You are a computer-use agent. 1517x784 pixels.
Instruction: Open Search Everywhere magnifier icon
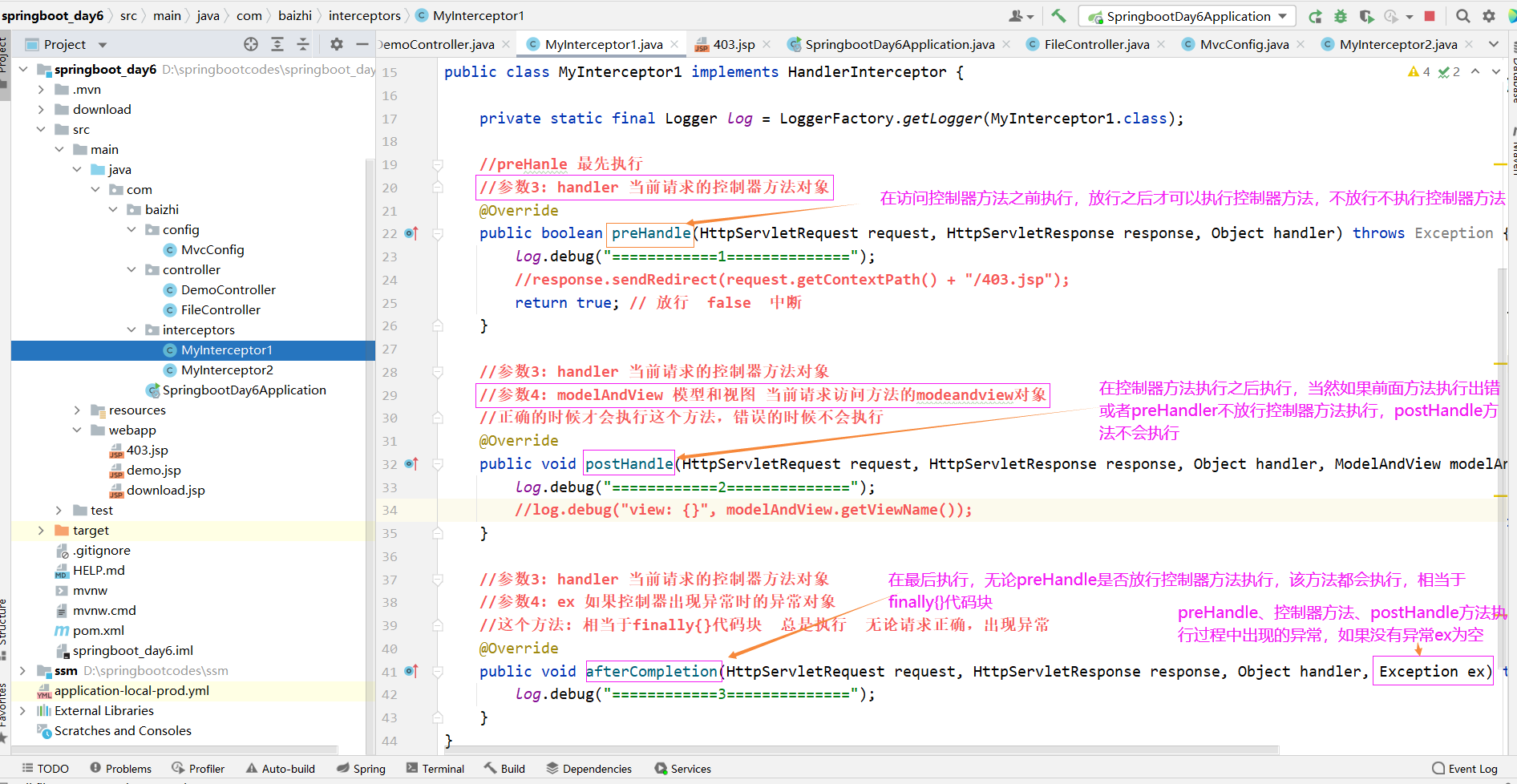(x=1463, y=16)
